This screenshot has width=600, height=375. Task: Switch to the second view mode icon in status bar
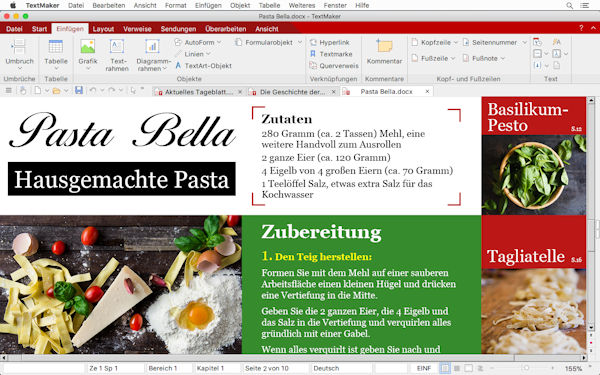pyautogui.click(x=457, y=368)
